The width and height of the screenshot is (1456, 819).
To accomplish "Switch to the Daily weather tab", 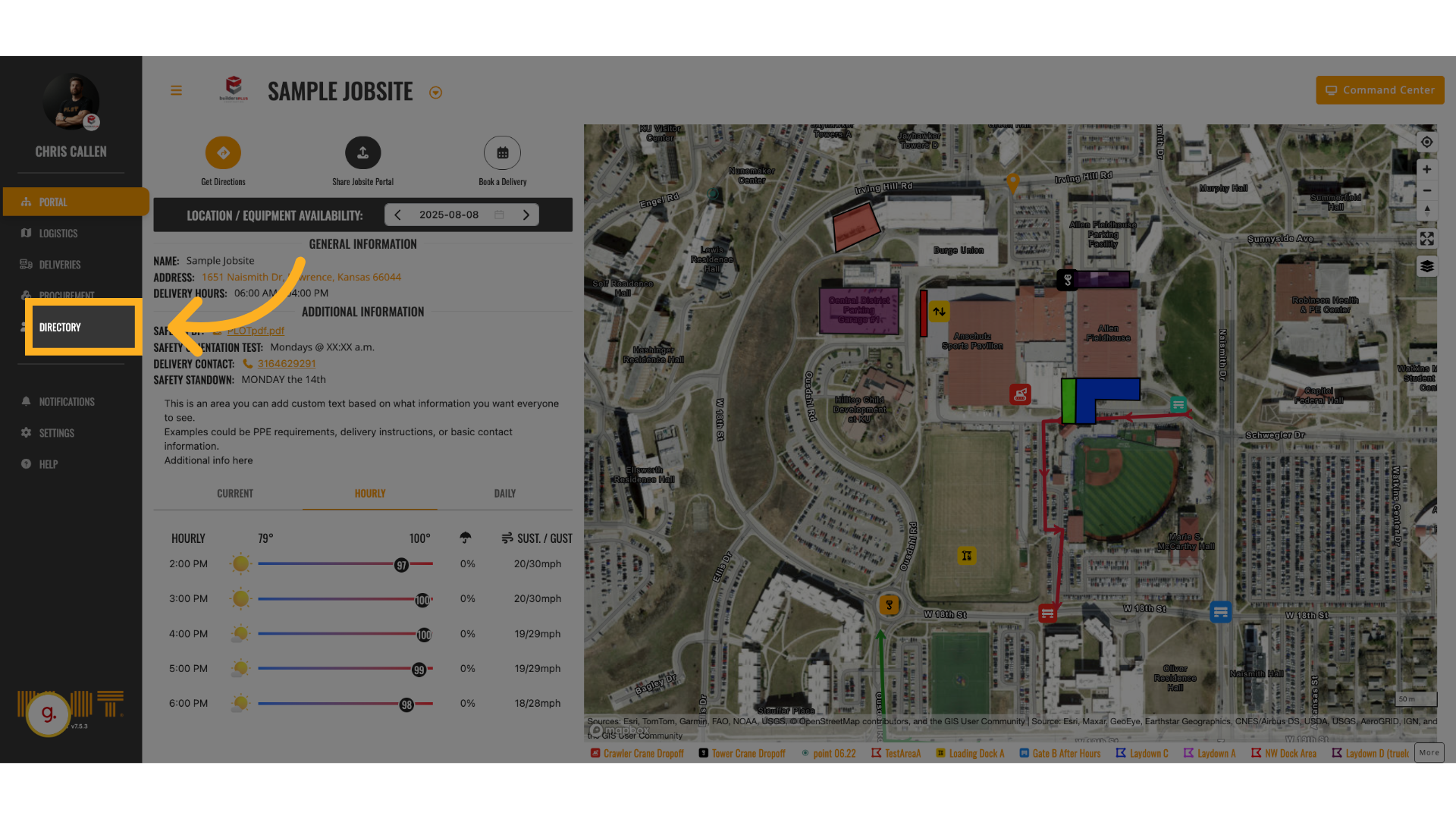I will [504, 494].
